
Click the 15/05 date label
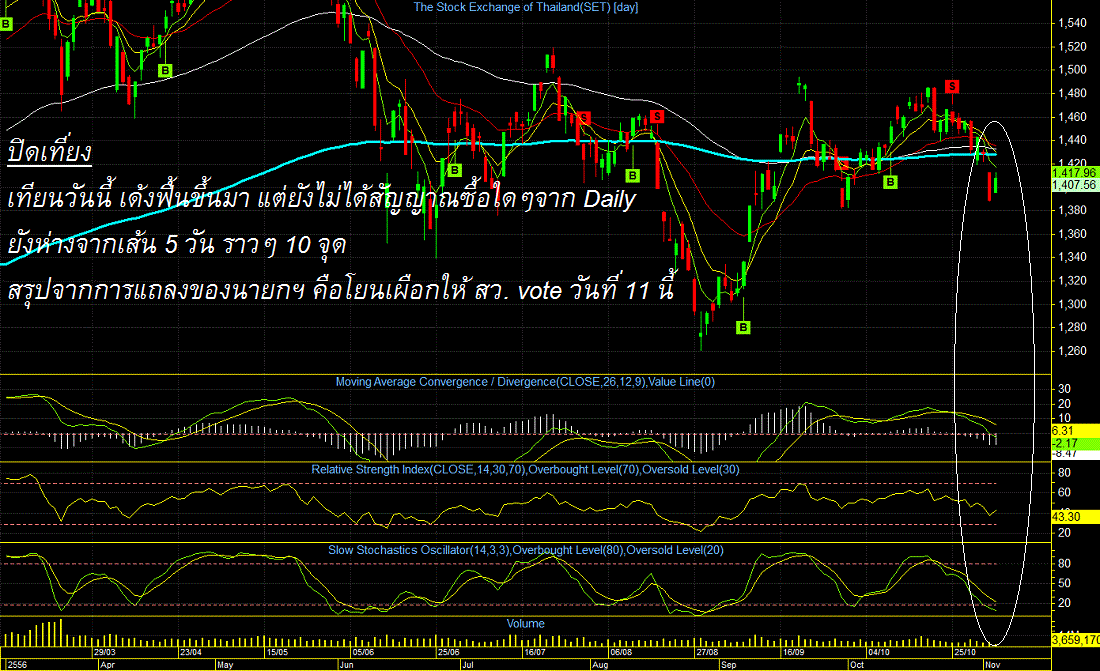(277, 652)
